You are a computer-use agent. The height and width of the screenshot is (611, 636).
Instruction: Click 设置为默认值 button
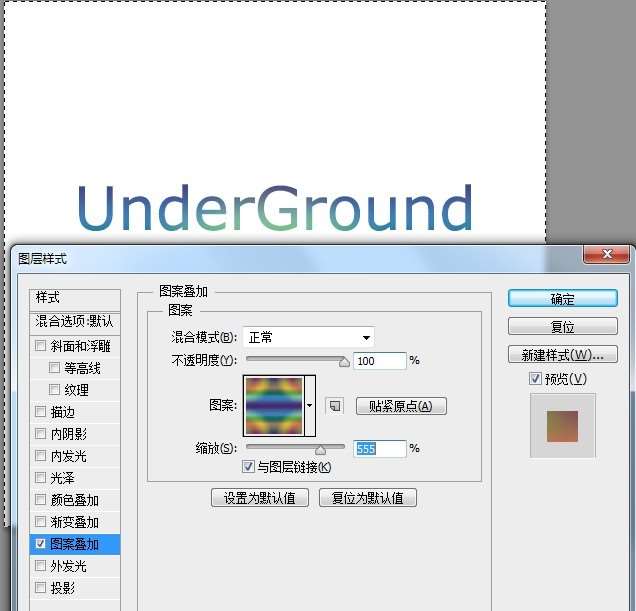point(260,498)
